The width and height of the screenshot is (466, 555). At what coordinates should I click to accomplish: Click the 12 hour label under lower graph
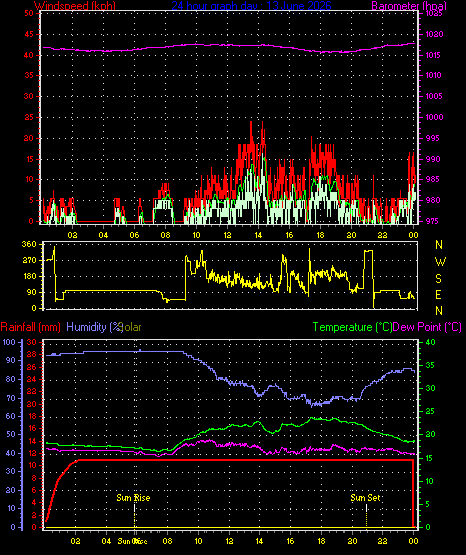tap(229, 541)
